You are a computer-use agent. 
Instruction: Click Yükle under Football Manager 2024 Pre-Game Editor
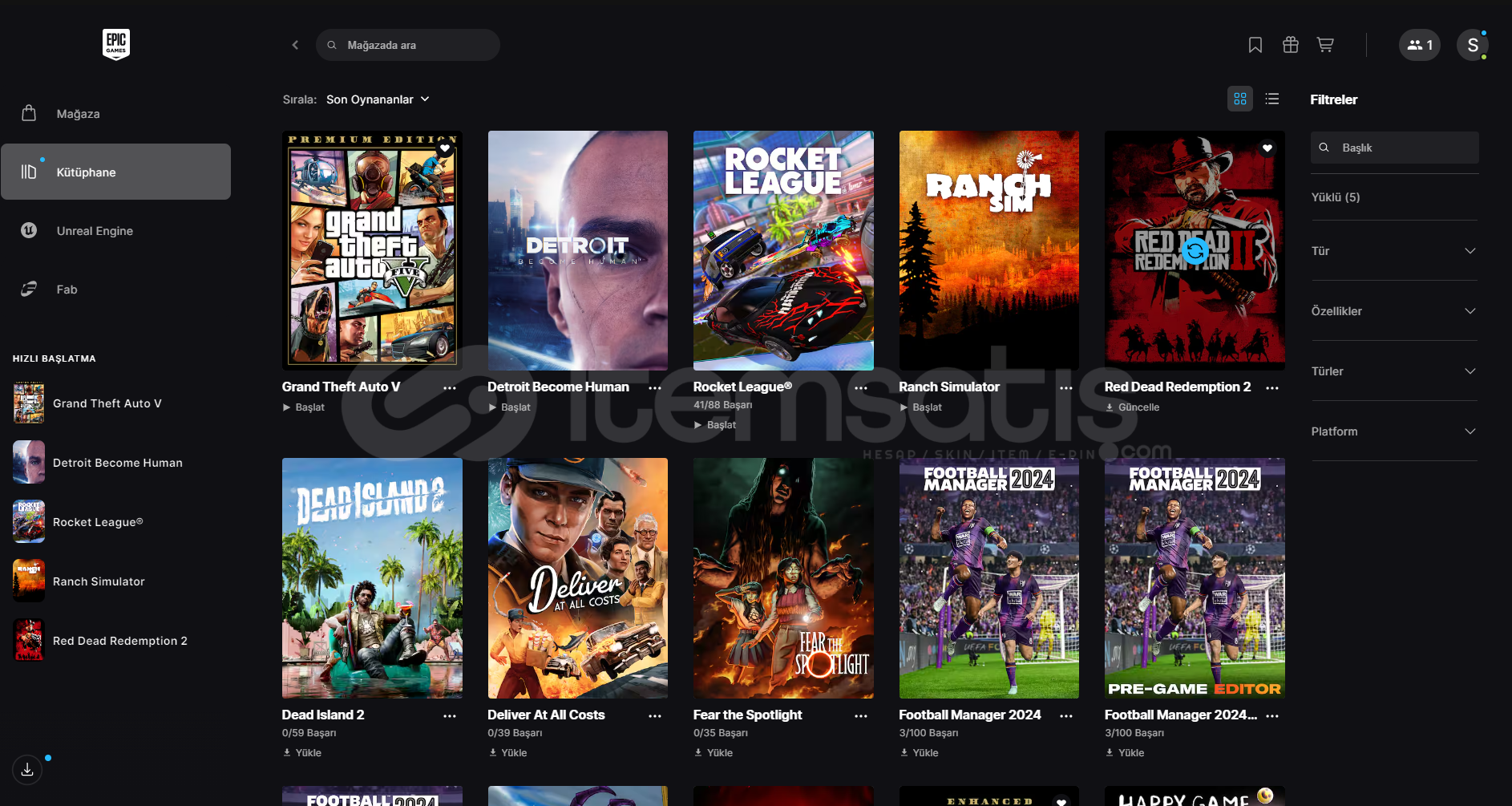tap(1125, 753)
